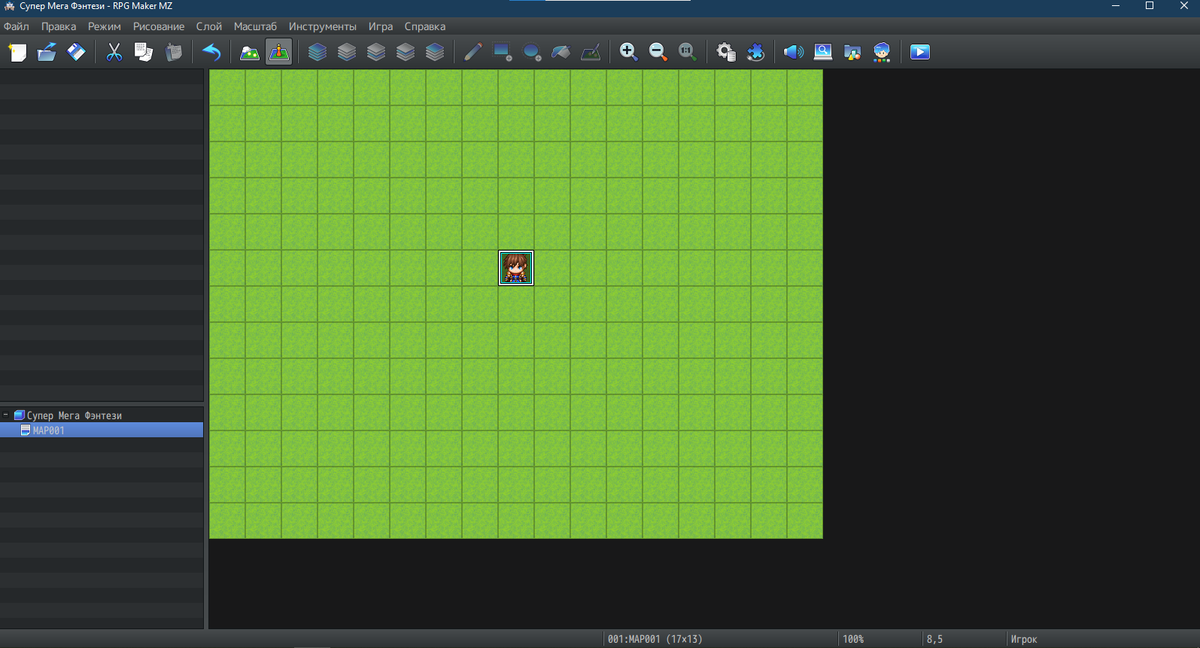Select the Shadow Pen tool
The image size is (1200, 648).
pyautogui.click(x=590, y=52)
